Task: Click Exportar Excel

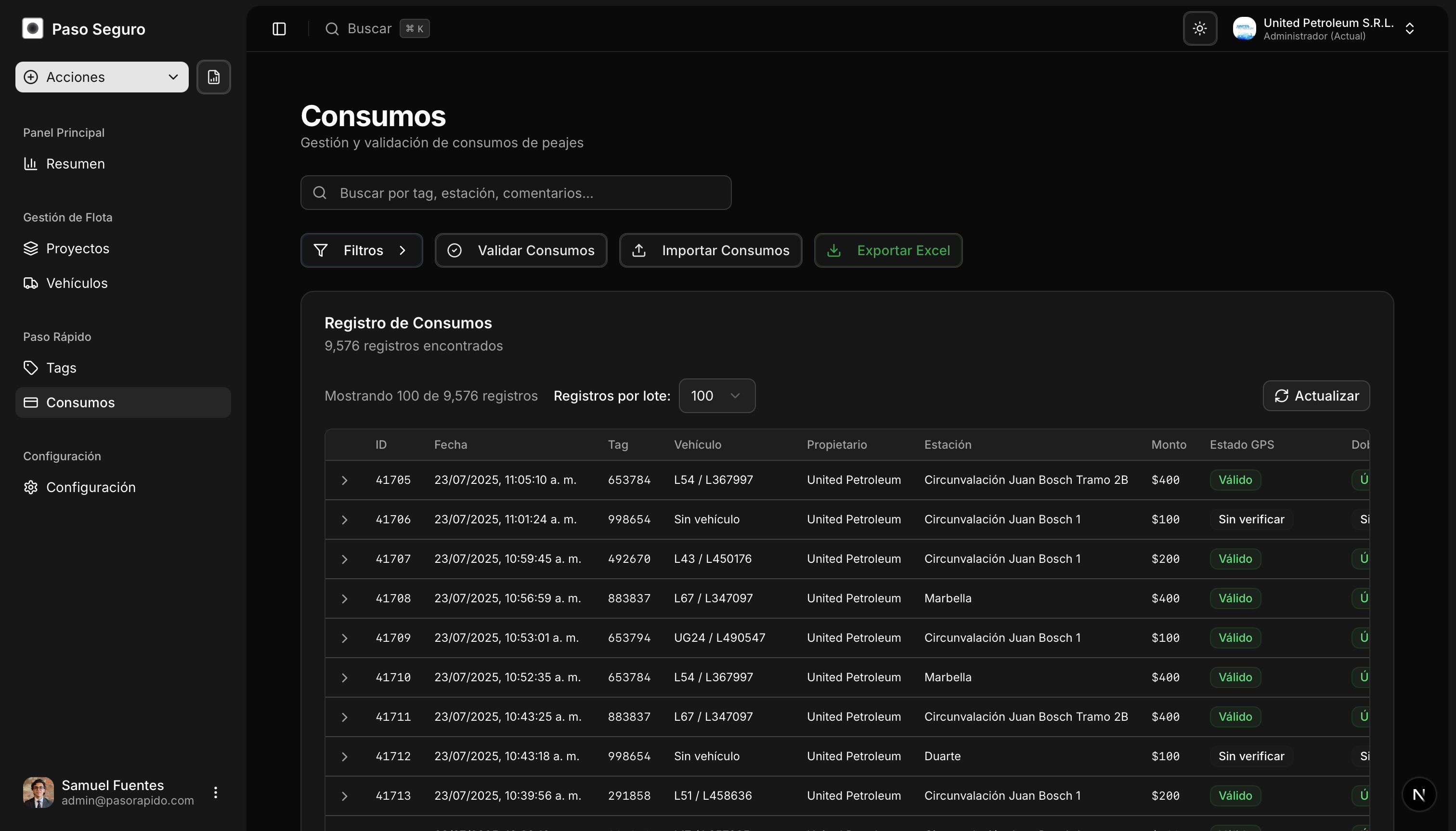Action: (x=887, y=250)
